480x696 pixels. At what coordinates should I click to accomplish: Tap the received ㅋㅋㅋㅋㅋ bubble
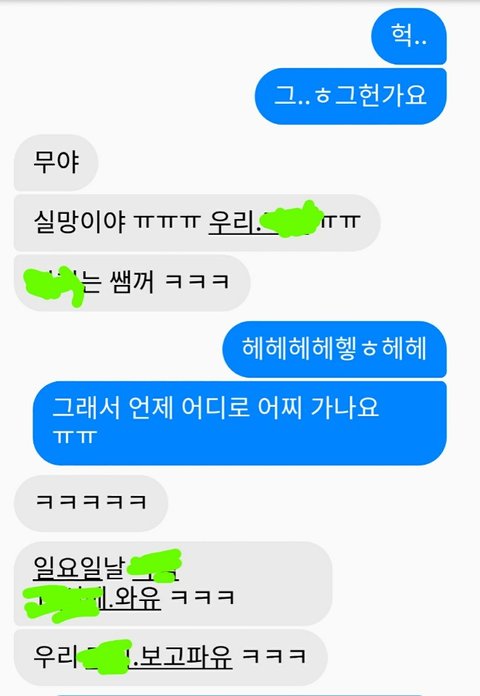click(x=91, y=503)
